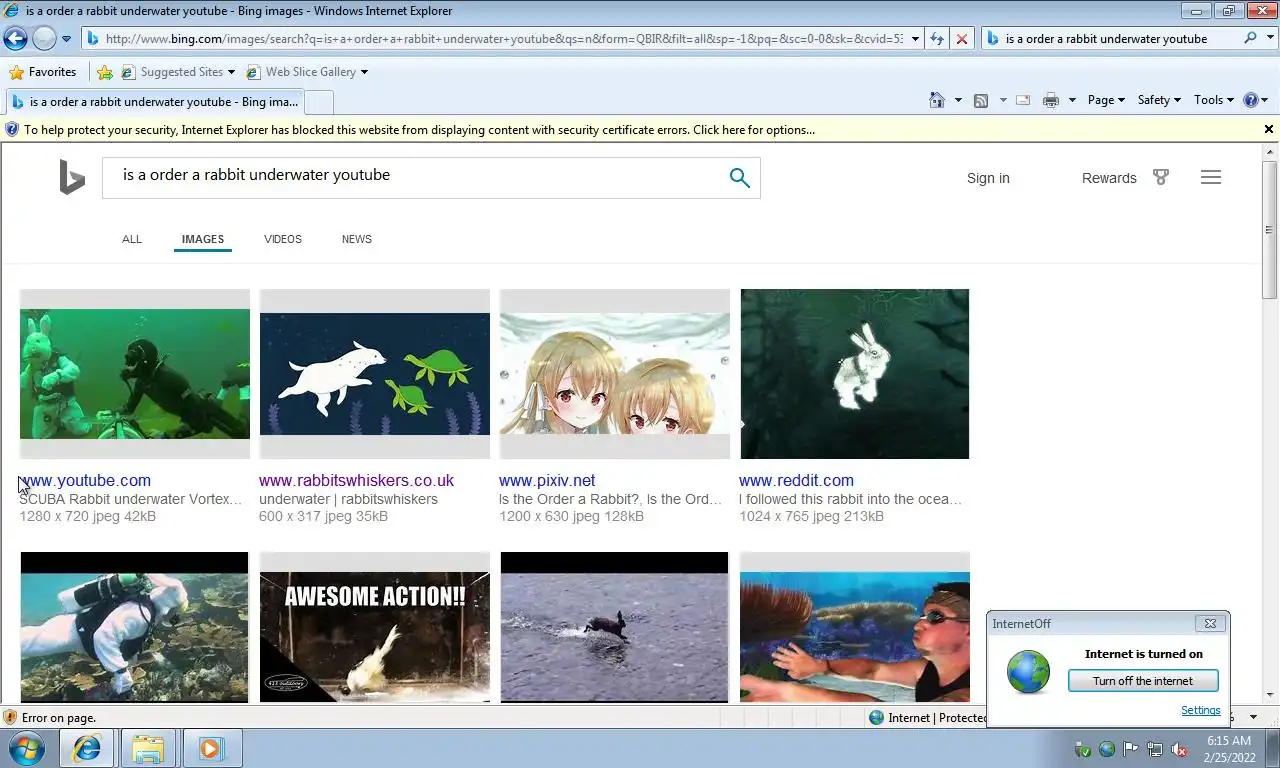
Task: Expand the Home button dropdown arrow
Action: tap(957, 100)
